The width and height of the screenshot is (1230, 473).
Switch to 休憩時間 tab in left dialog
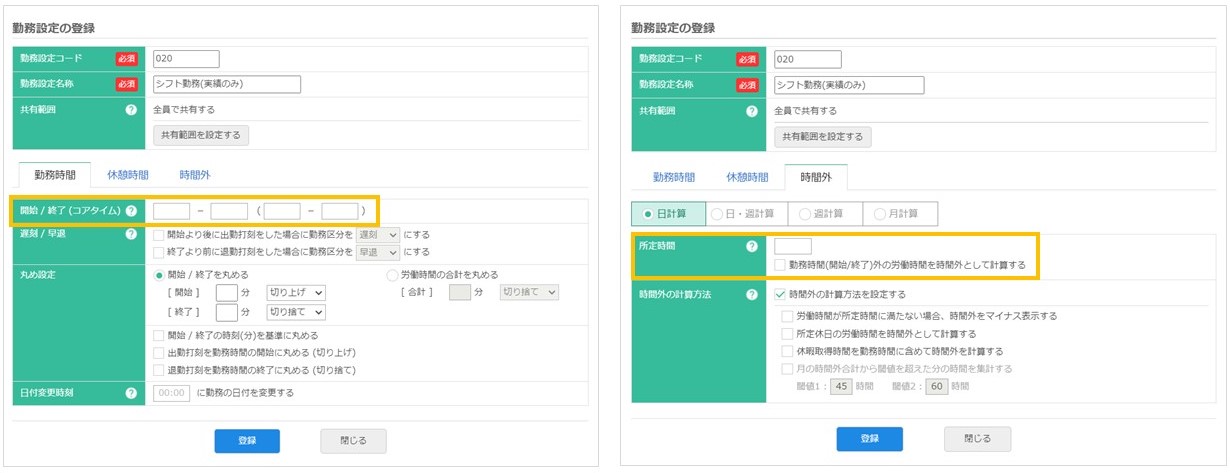click(128, 174)
